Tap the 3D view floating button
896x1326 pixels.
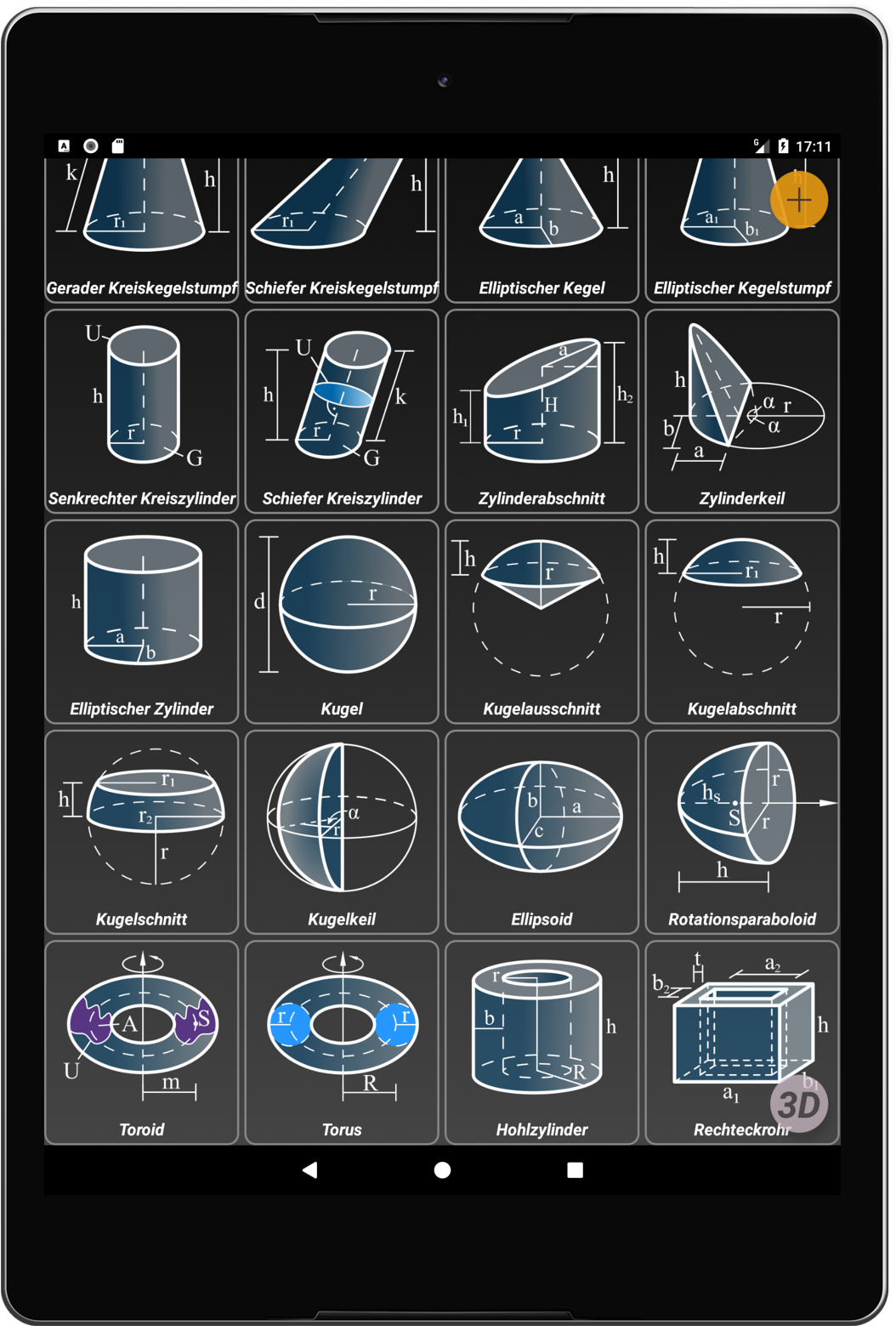[799, 1104]
